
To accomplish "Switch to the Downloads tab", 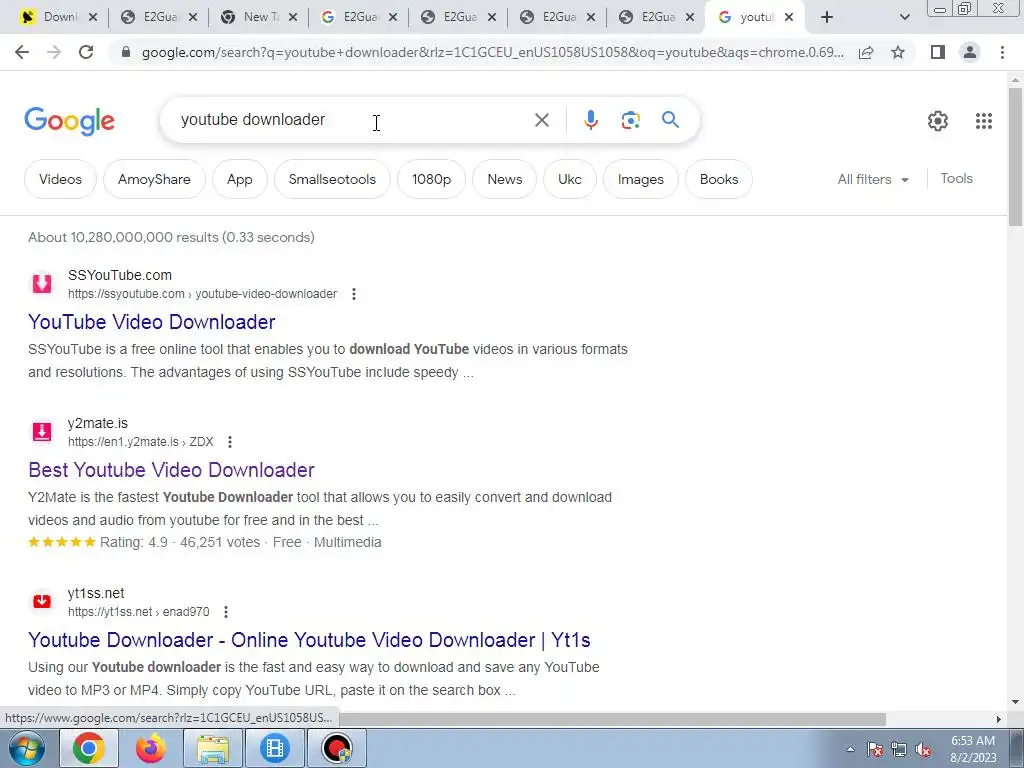I will (59, 18).
